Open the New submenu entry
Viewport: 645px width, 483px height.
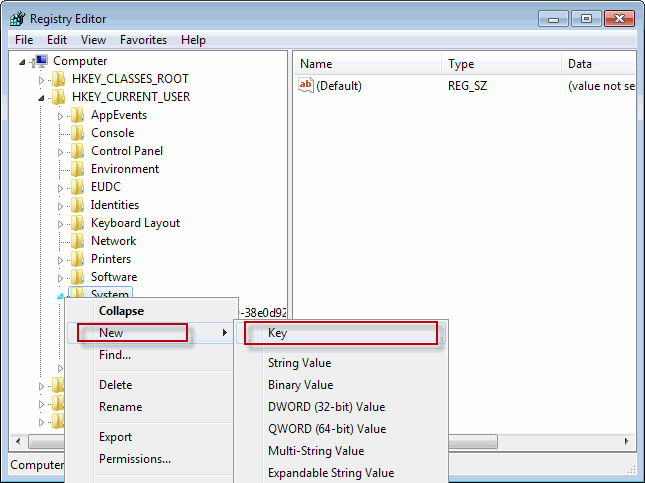click(150, 332)
